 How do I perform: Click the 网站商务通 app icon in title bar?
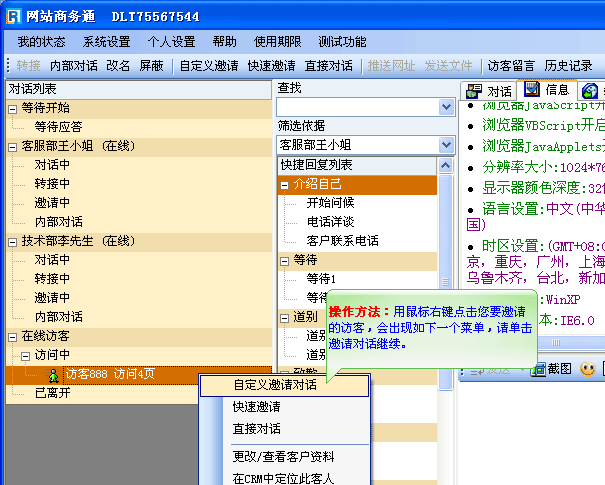point(13,16)
